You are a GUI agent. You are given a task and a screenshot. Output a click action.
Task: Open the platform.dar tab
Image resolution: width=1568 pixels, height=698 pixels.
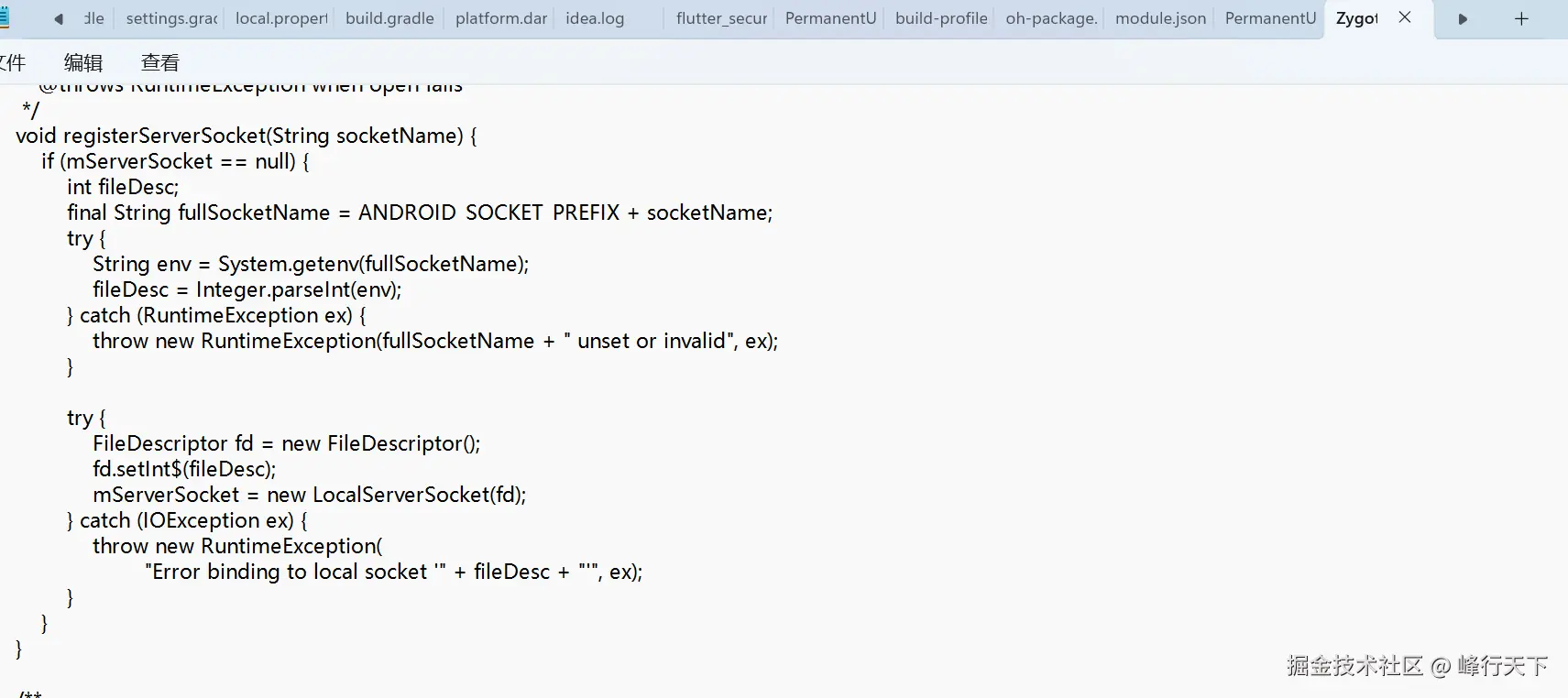(x=501, y=18)
